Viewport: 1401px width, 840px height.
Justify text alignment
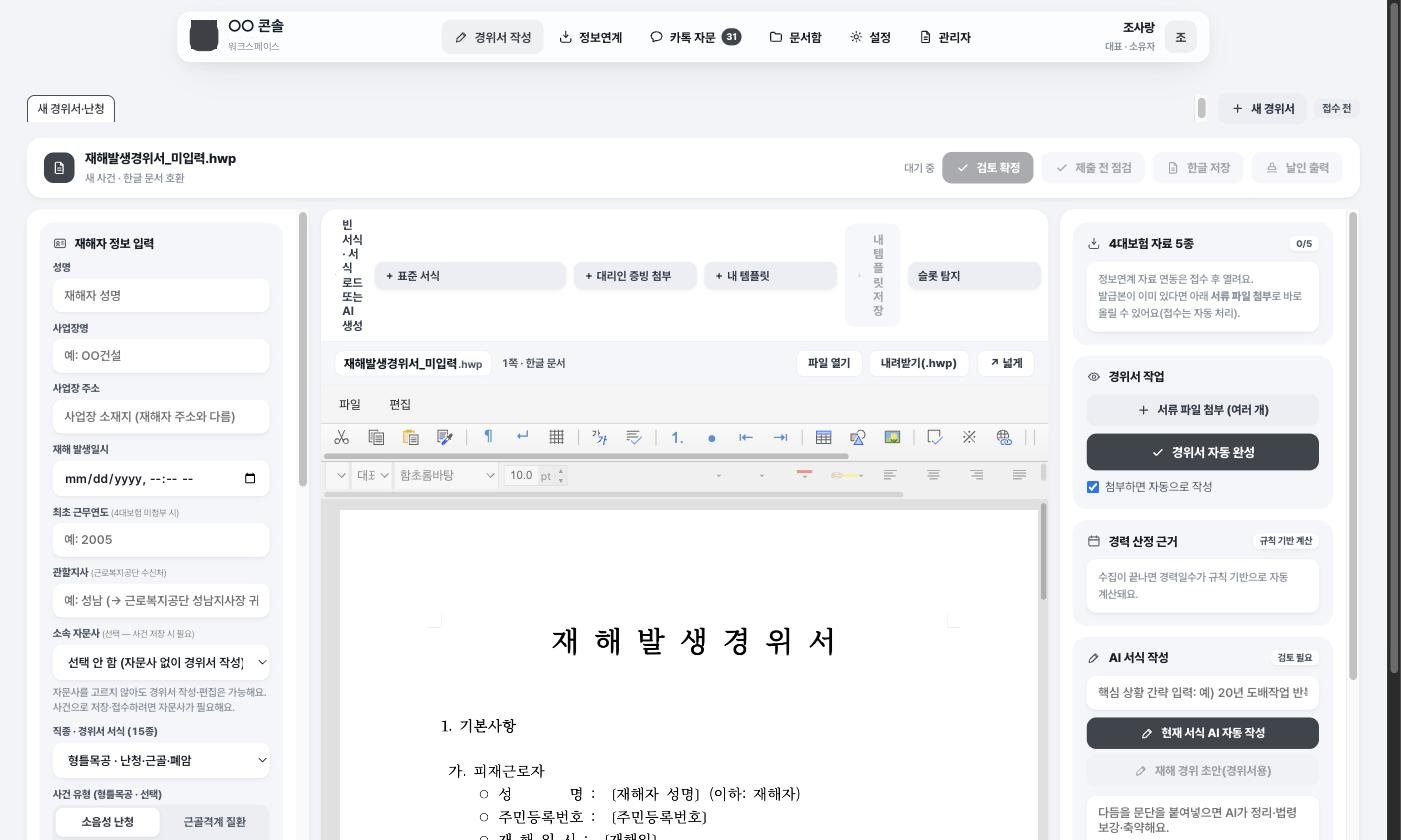(x=1019, y=475)
